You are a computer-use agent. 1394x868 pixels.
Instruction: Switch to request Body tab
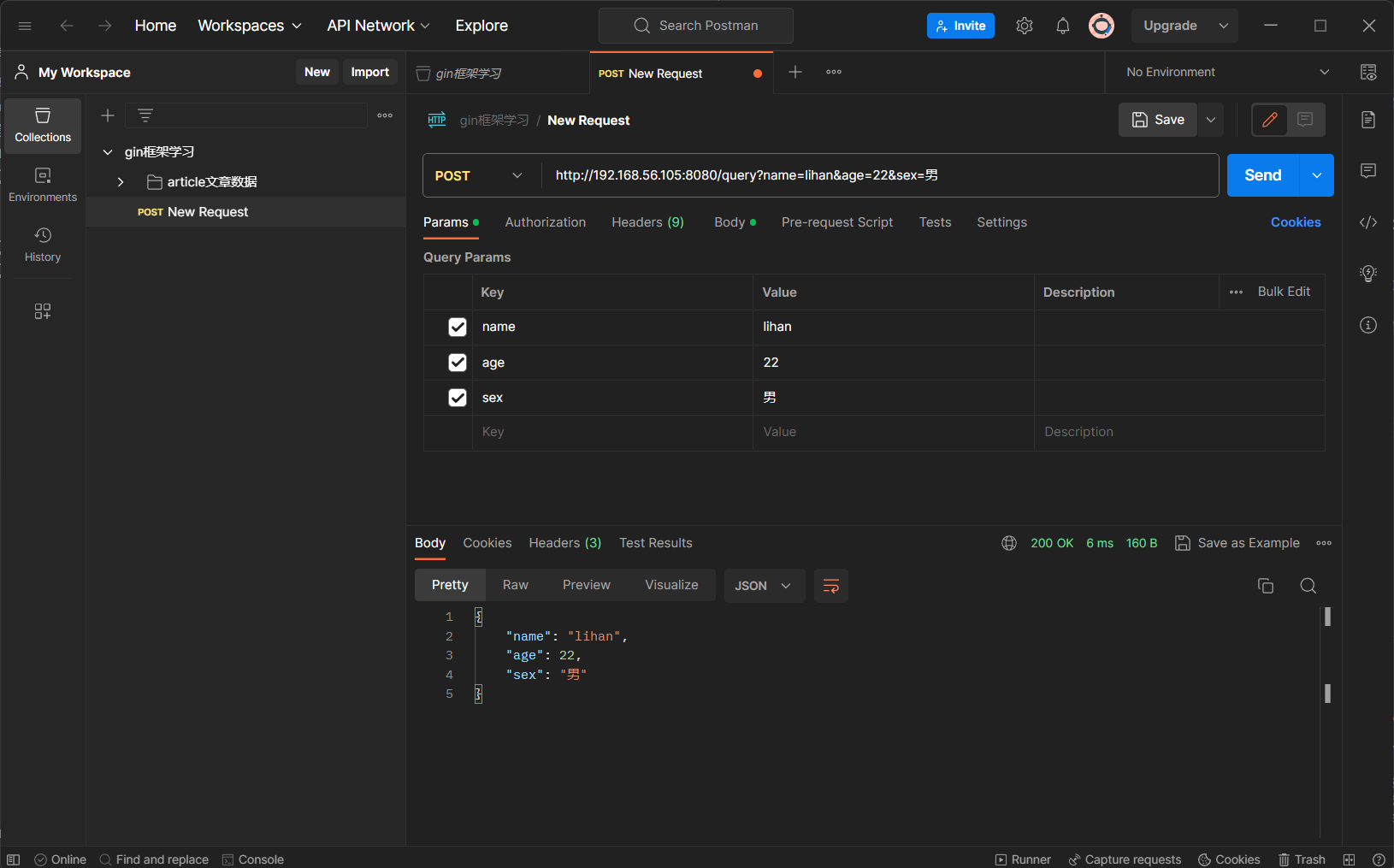click(735, 222)
